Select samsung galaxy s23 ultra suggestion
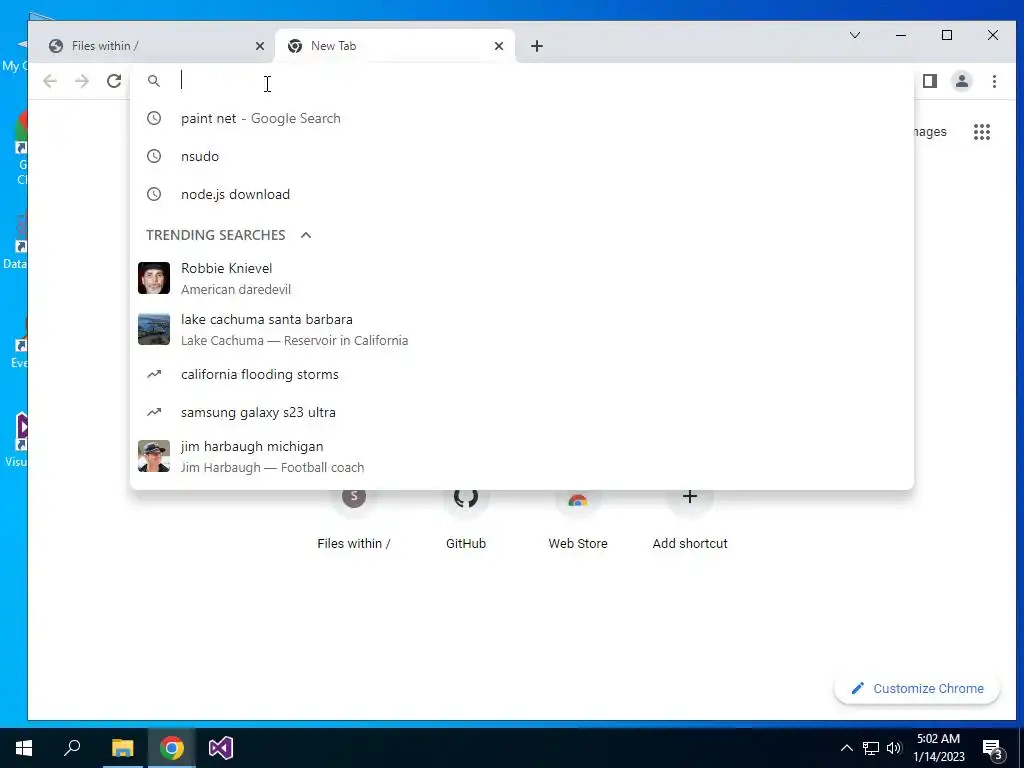 [522, 412]
